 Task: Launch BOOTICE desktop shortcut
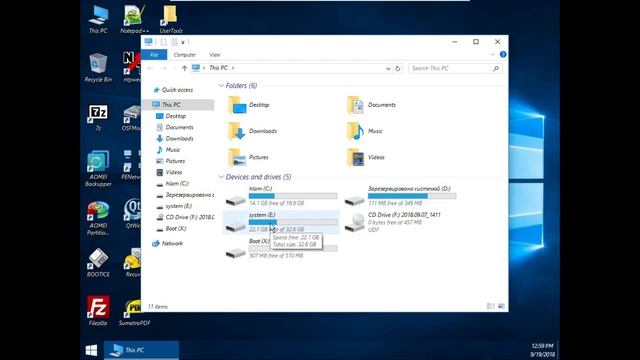click(x=98, y=263)
